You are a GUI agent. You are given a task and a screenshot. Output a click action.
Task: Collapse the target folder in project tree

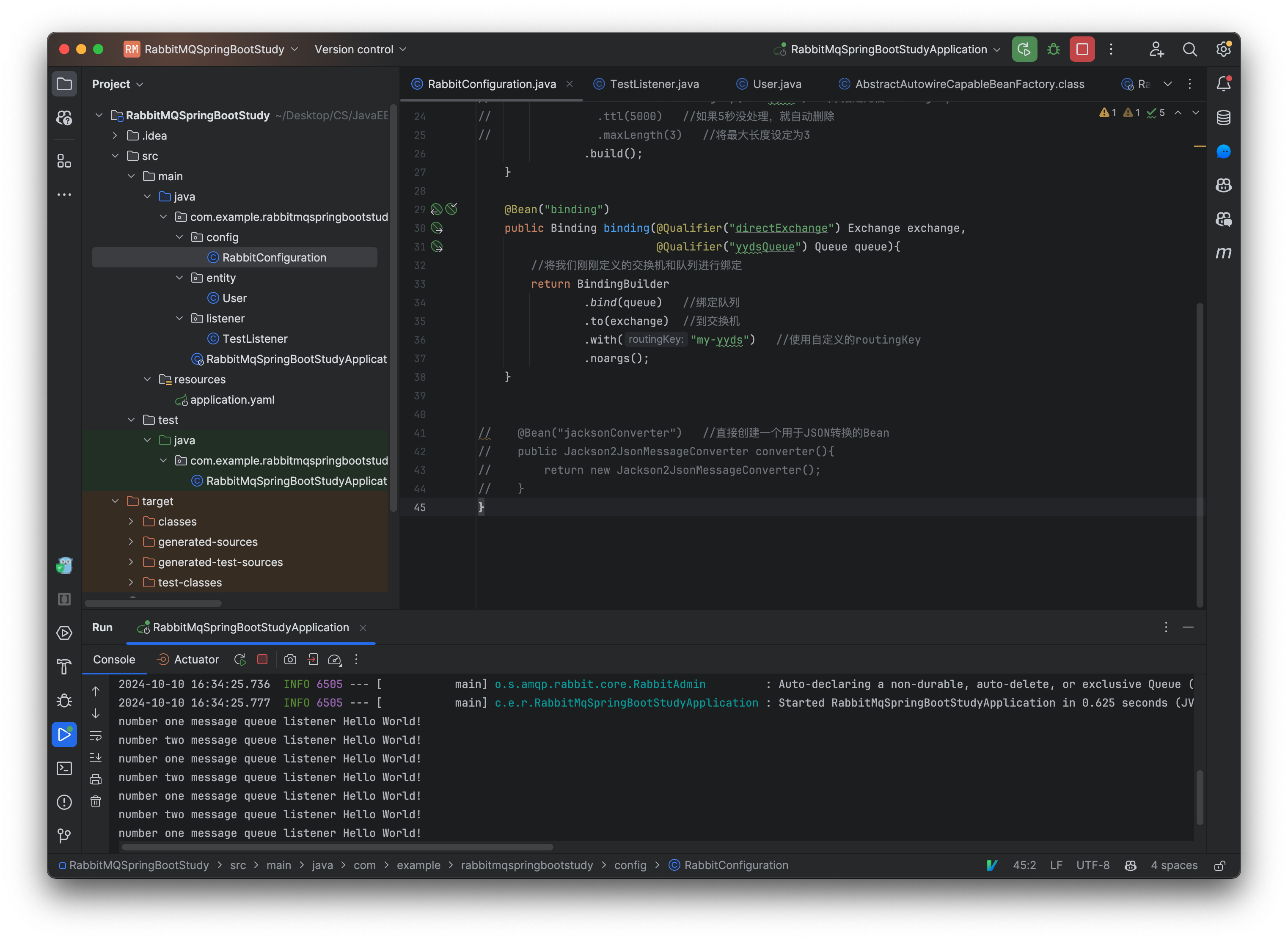[115, 501]
